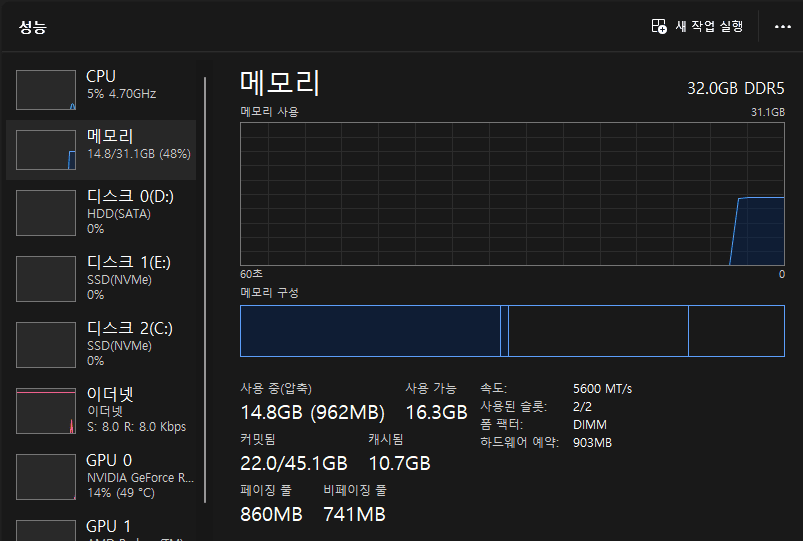
Task: Click the 10.7GB cached value
Action: coord(399,464)
